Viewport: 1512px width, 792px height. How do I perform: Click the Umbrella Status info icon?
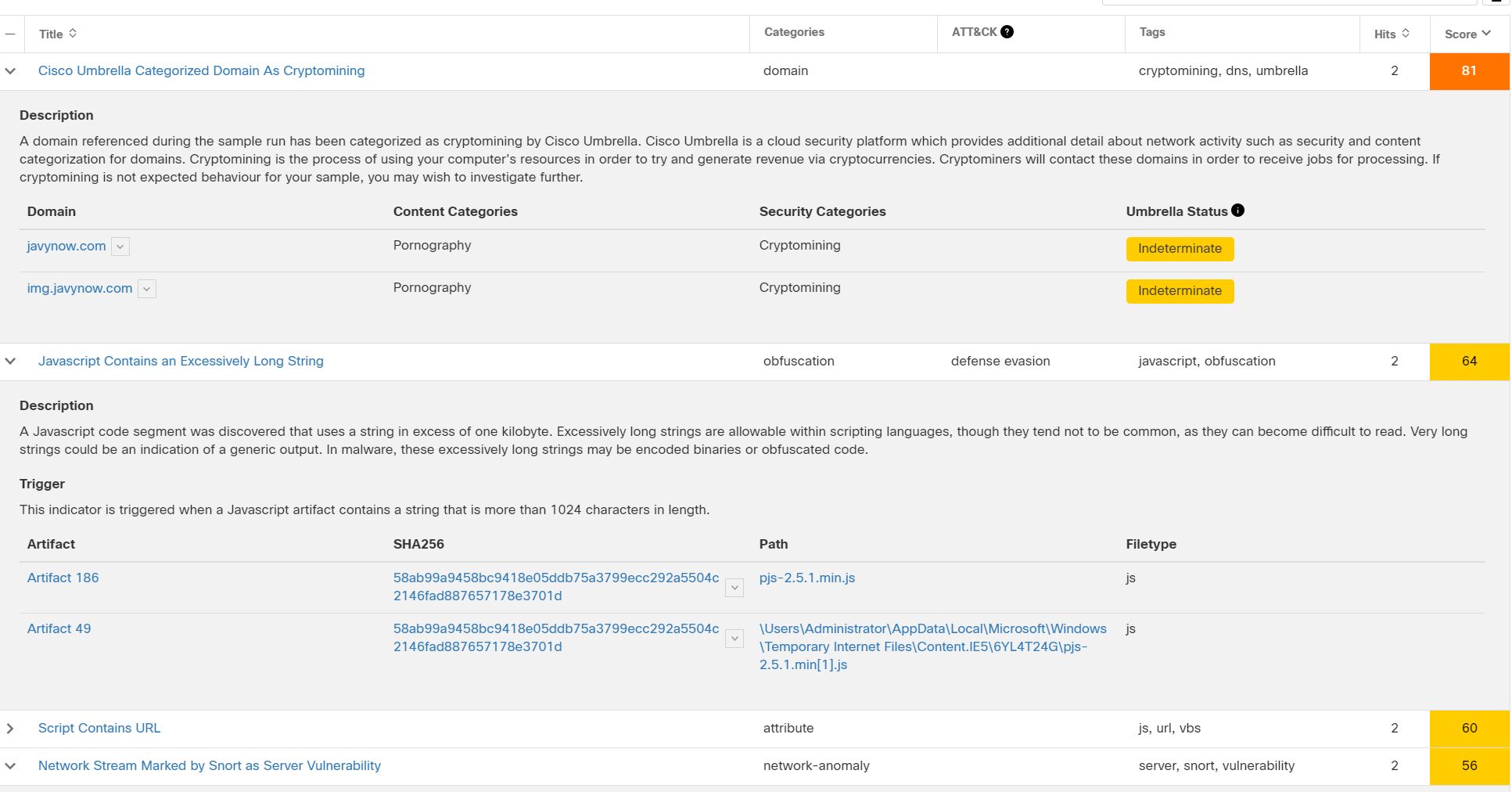click(1237, 211)
